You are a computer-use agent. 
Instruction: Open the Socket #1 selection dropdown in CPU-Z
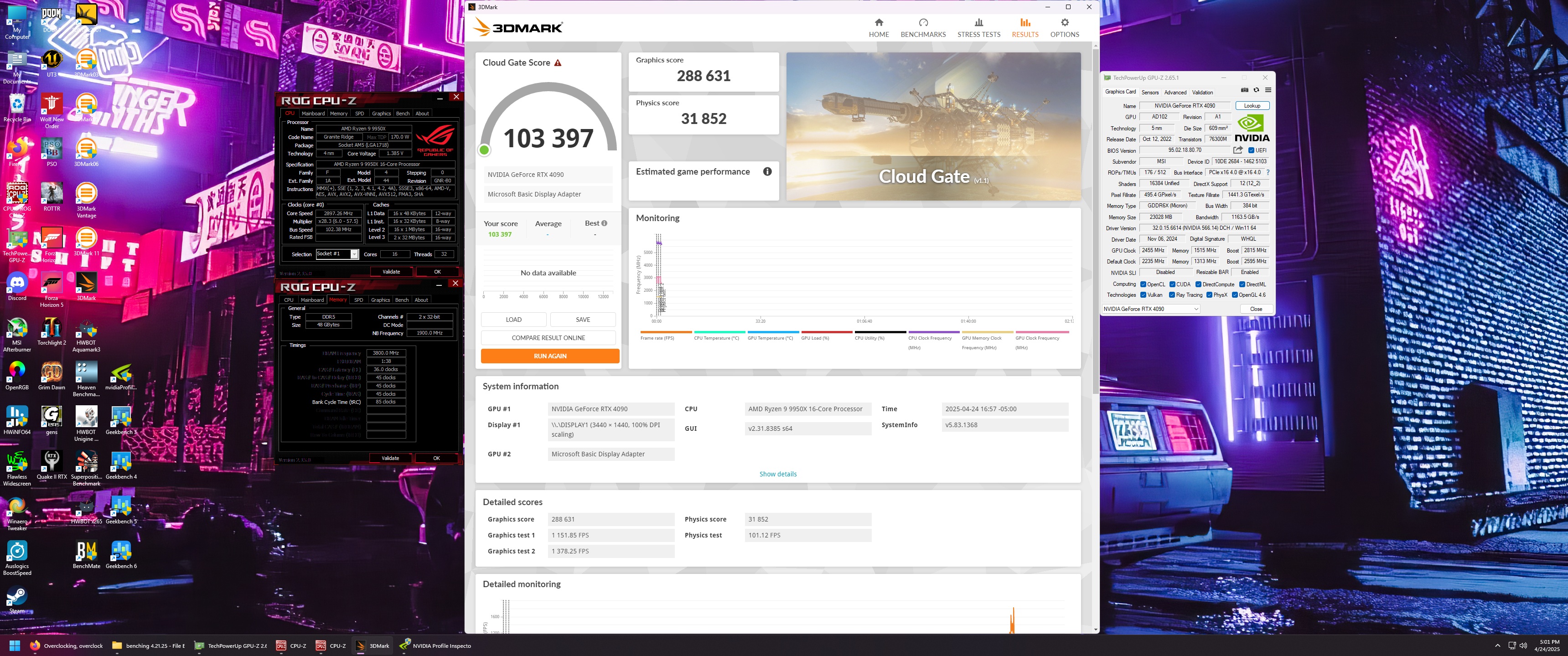336,254
